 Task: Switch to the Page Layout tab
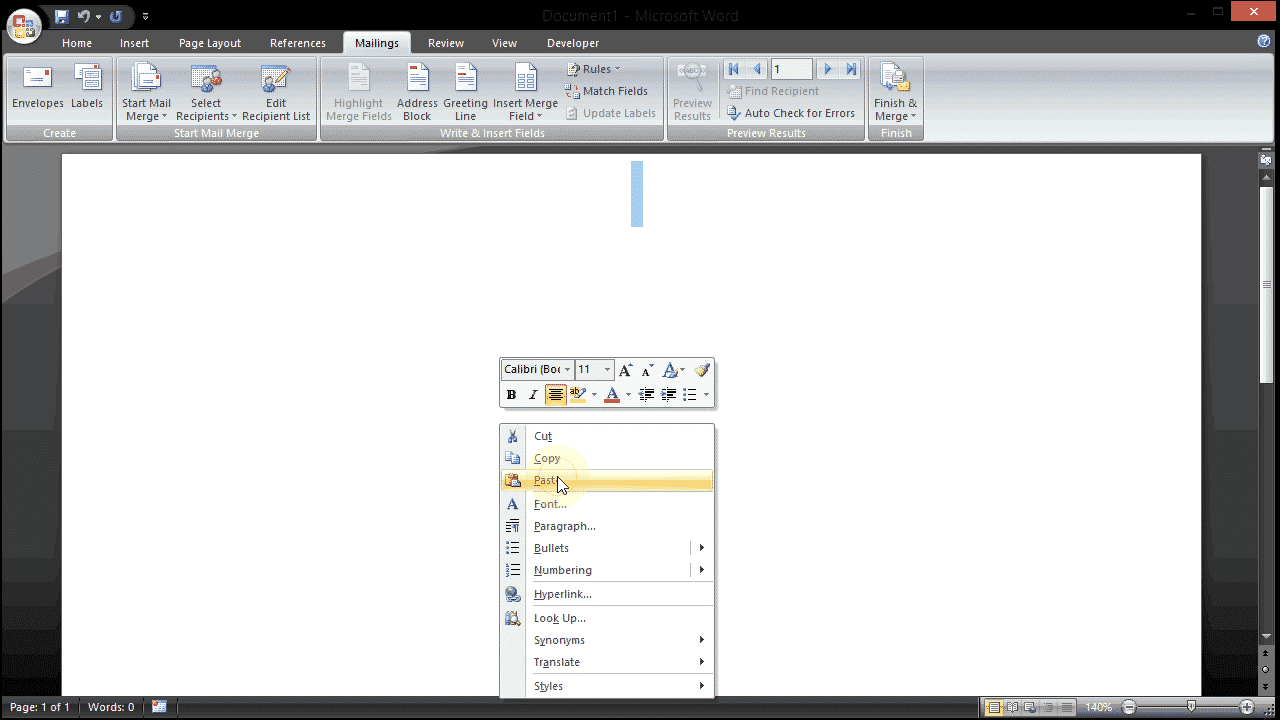click(210, 43)
